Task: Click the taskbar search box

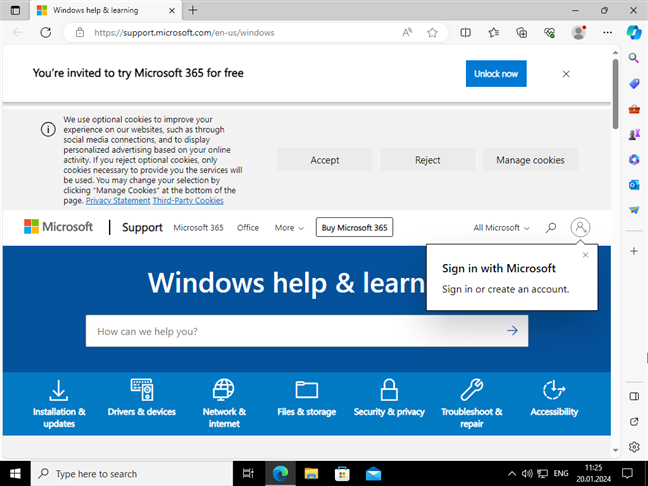Action: tap(132, 474)
